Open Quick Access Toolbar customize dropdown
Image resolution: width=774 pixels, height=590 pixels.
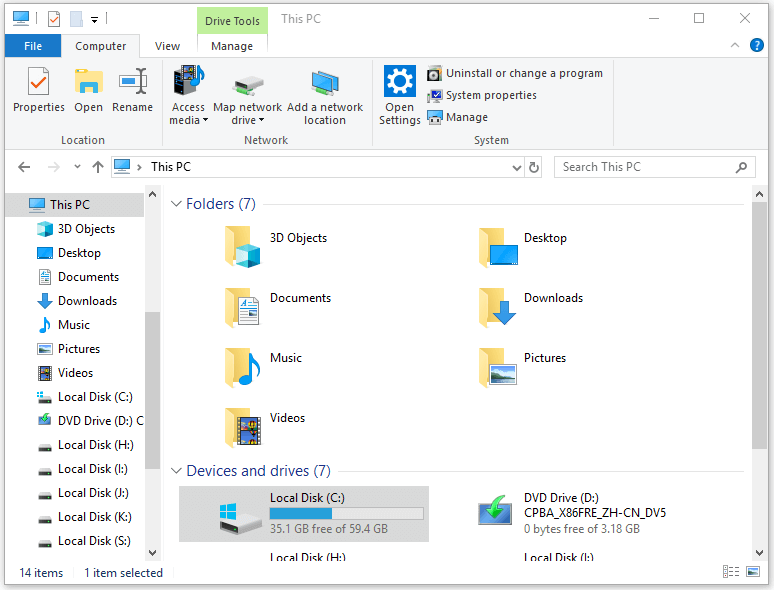coord(94,20)
